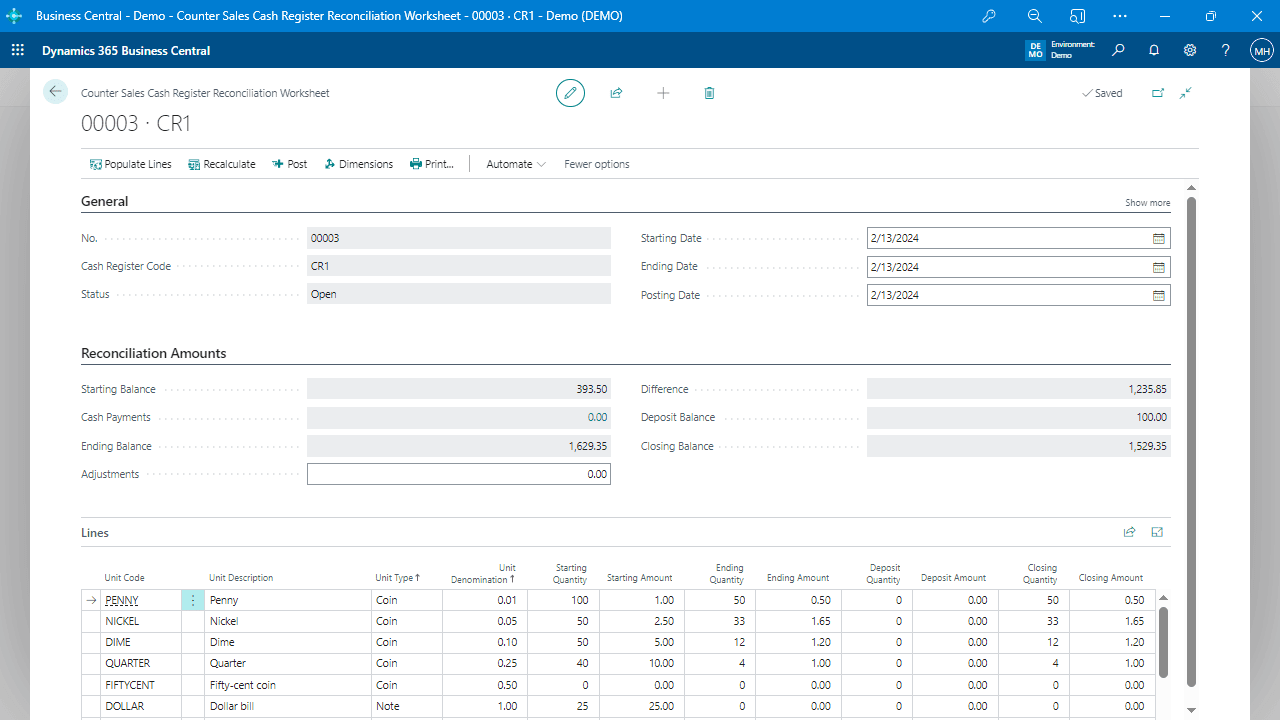1280x720 pixels.
Task: Click Fewer options
Action: [x=597, y=164]
